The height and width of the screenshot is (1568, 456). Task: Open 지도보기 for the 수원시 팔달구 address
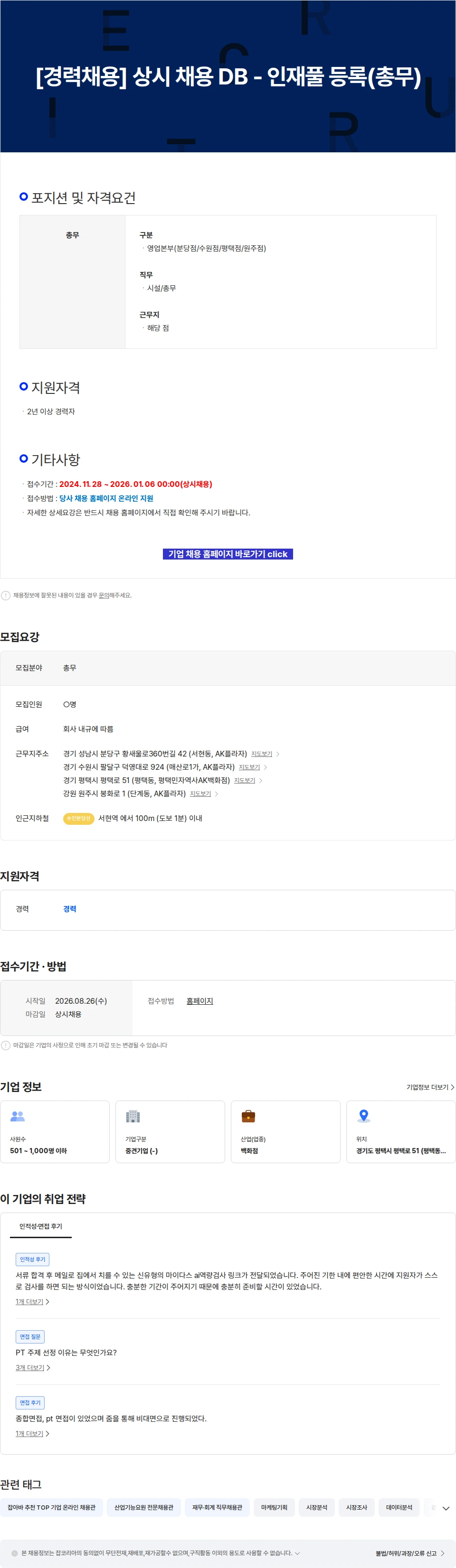pos(249,767)
